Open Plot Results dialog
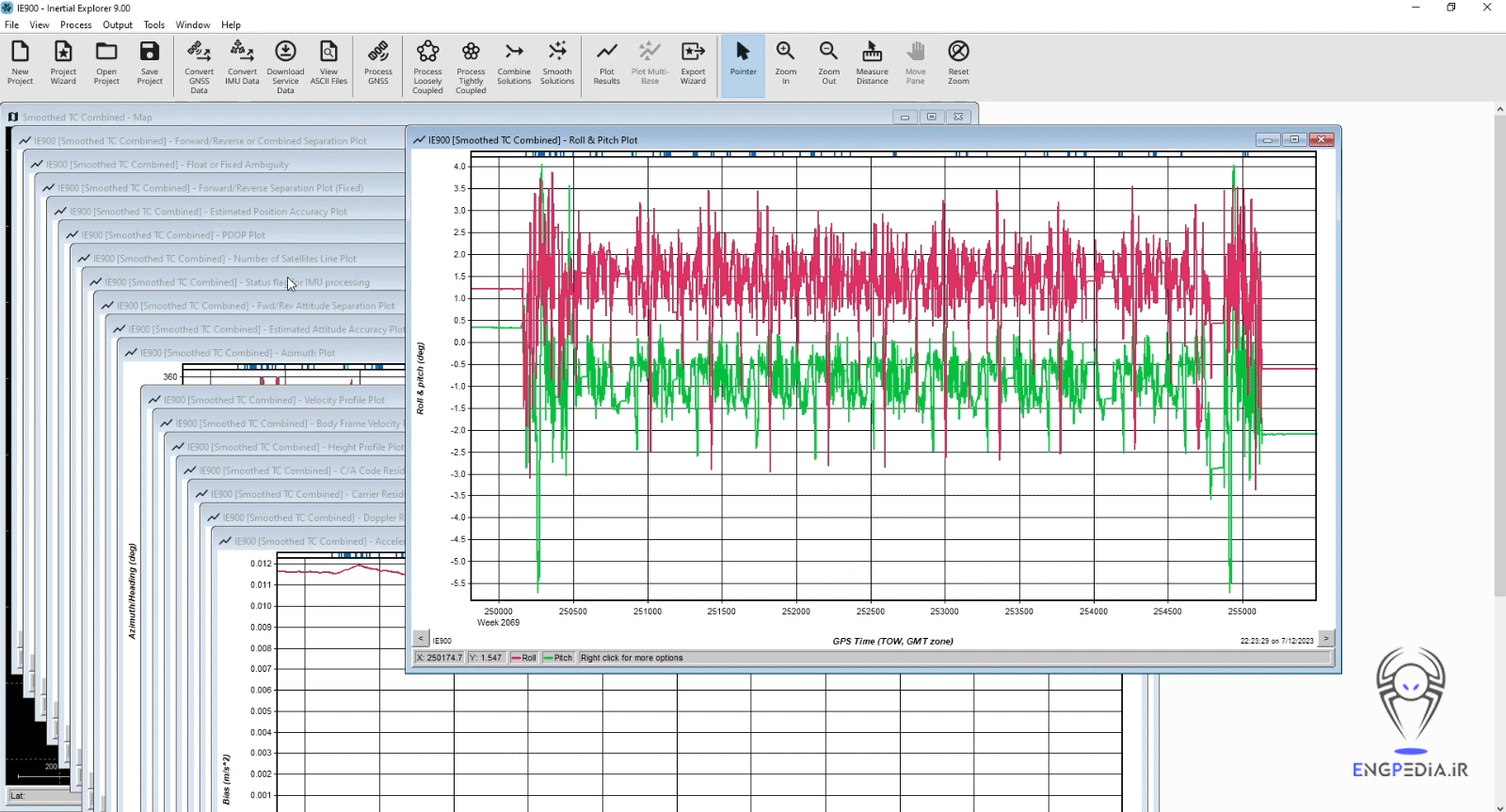 click(x=606, y=64)
